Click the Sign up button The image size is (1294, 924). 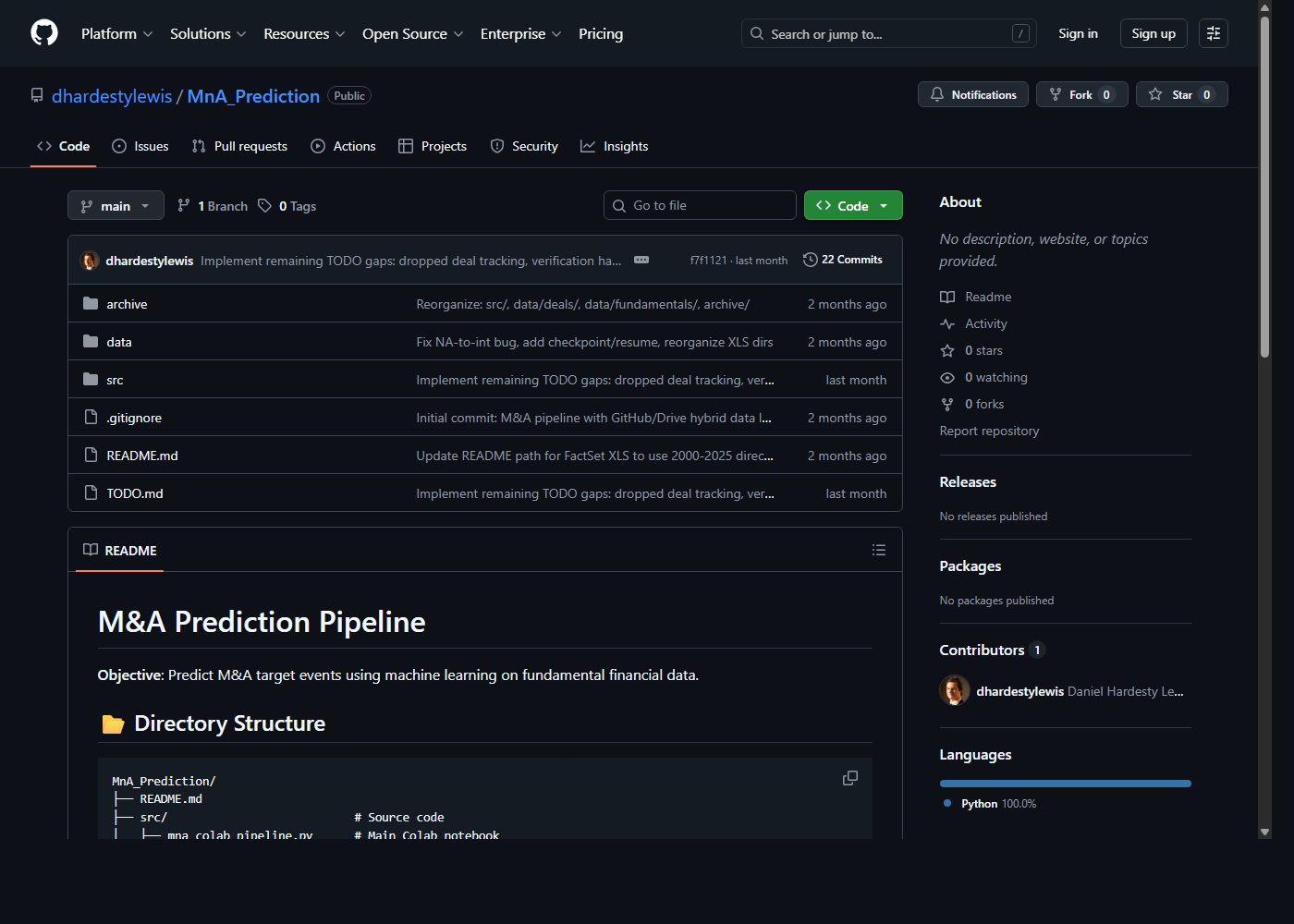pos(1153,32)
